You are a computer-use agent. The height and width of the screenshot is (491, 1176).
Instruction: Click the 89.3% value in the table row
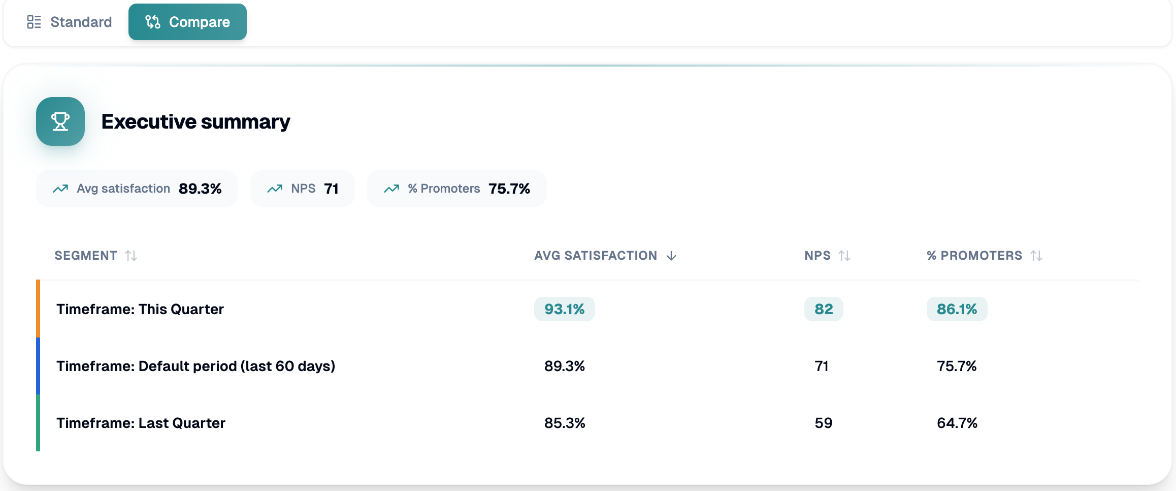[565, 366]
